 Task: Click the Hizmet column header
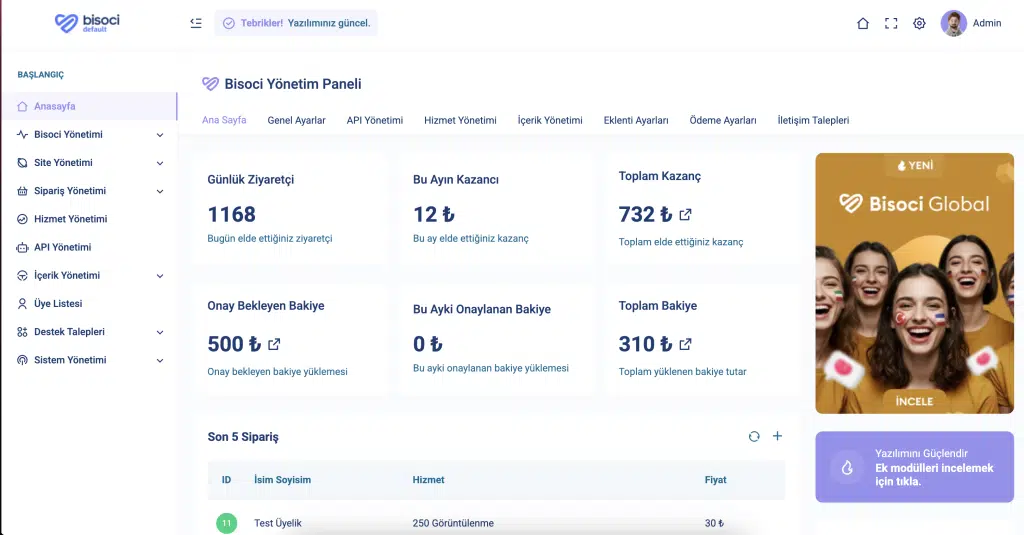pos(428,479)
